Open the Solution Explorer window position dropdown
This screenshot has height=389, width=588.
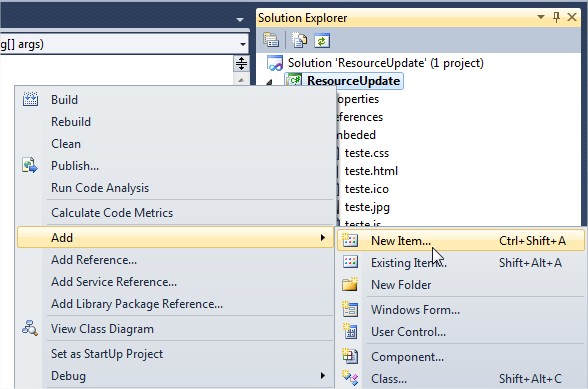tap(541, 17)
